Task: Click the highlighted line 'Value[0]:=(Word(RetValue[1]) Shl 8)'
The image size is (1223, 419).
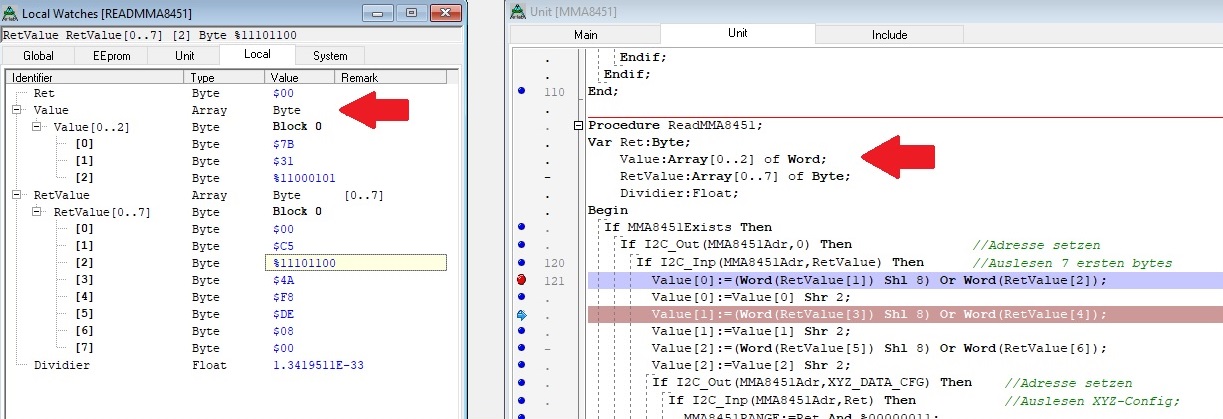Action: pyautogui.click(x=879, y=280)
